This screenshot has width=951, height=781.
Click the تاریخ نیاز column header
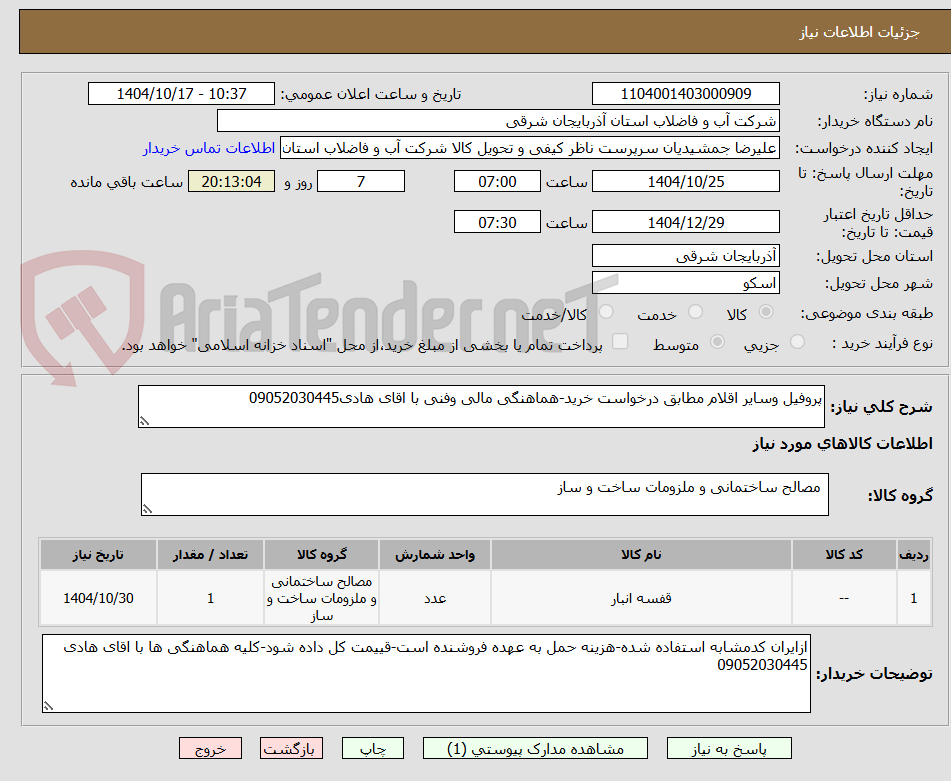(98, 555)
